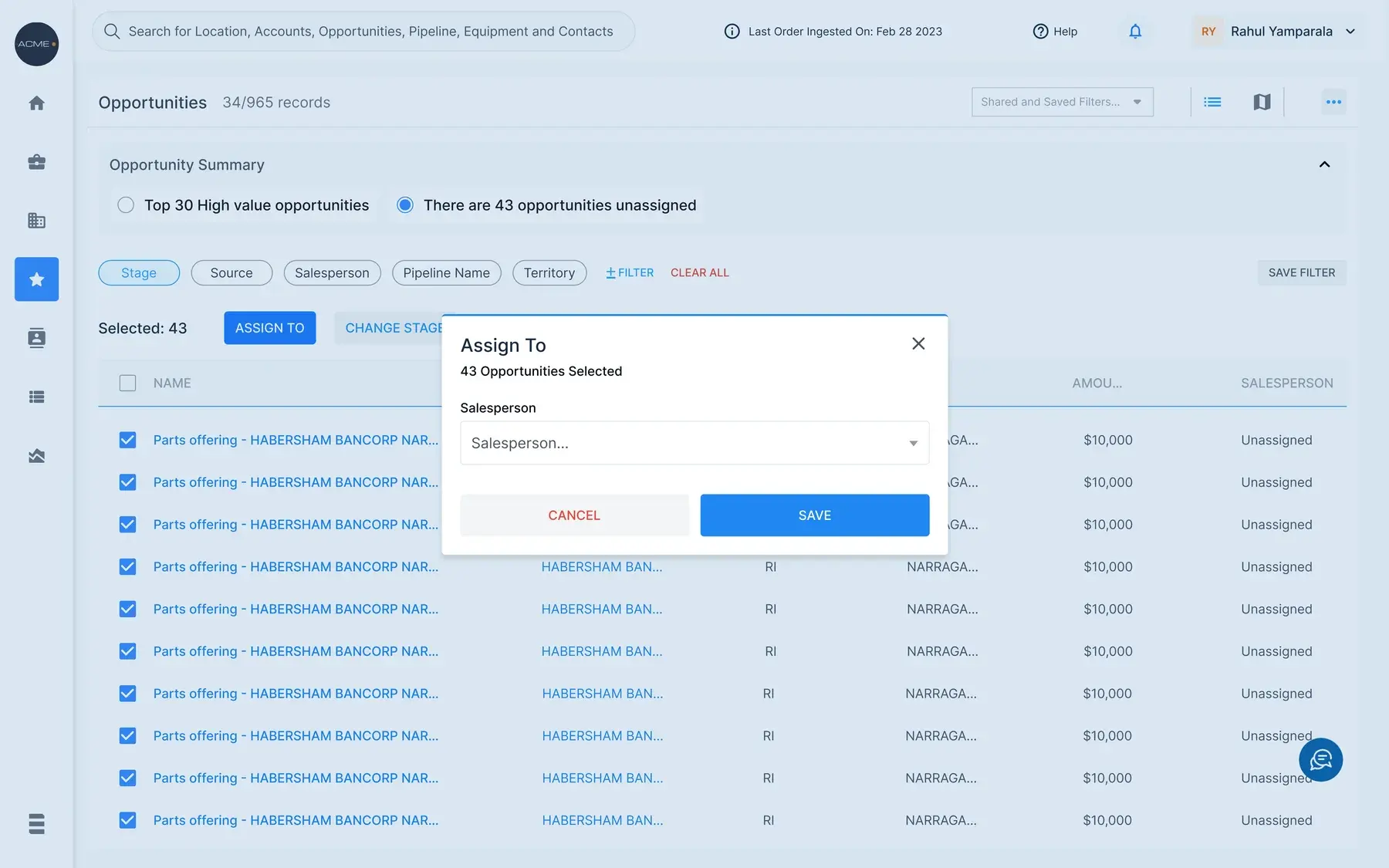Open Shared and Saved Filters dropdown

click(x=1062, y=102)
